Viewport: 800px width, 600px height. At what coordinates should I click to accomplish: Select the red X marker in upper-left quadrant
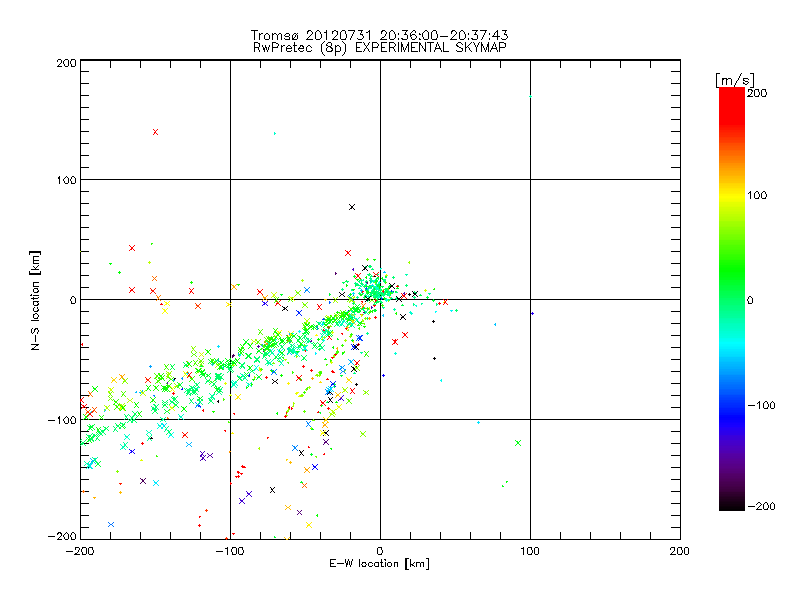point(155,132)
